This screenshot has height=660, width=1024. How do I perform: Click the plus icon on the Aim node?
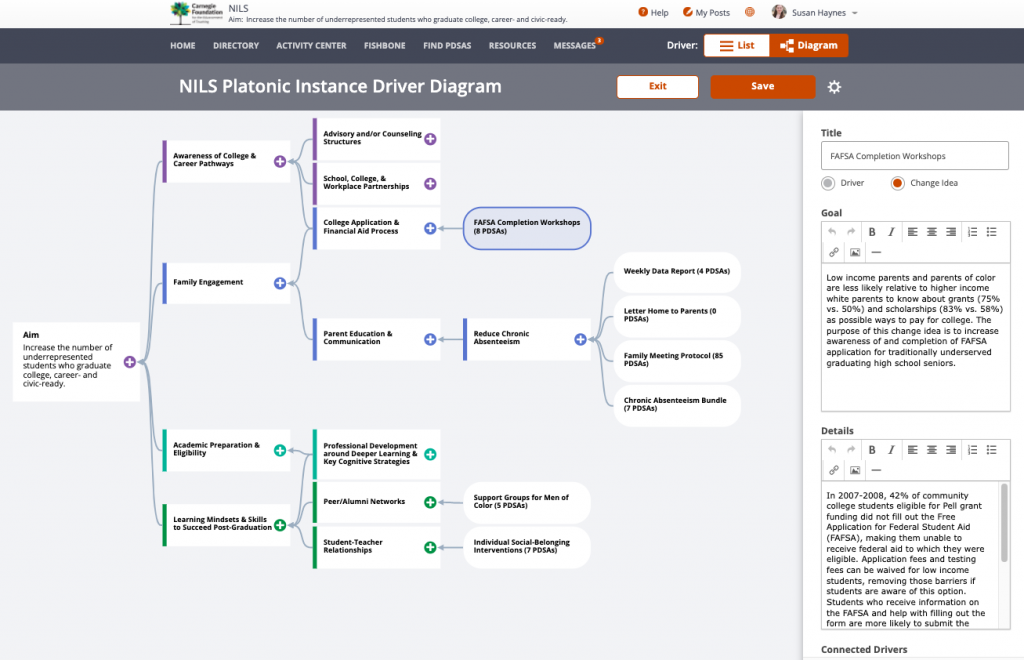[x=130, y=362]
